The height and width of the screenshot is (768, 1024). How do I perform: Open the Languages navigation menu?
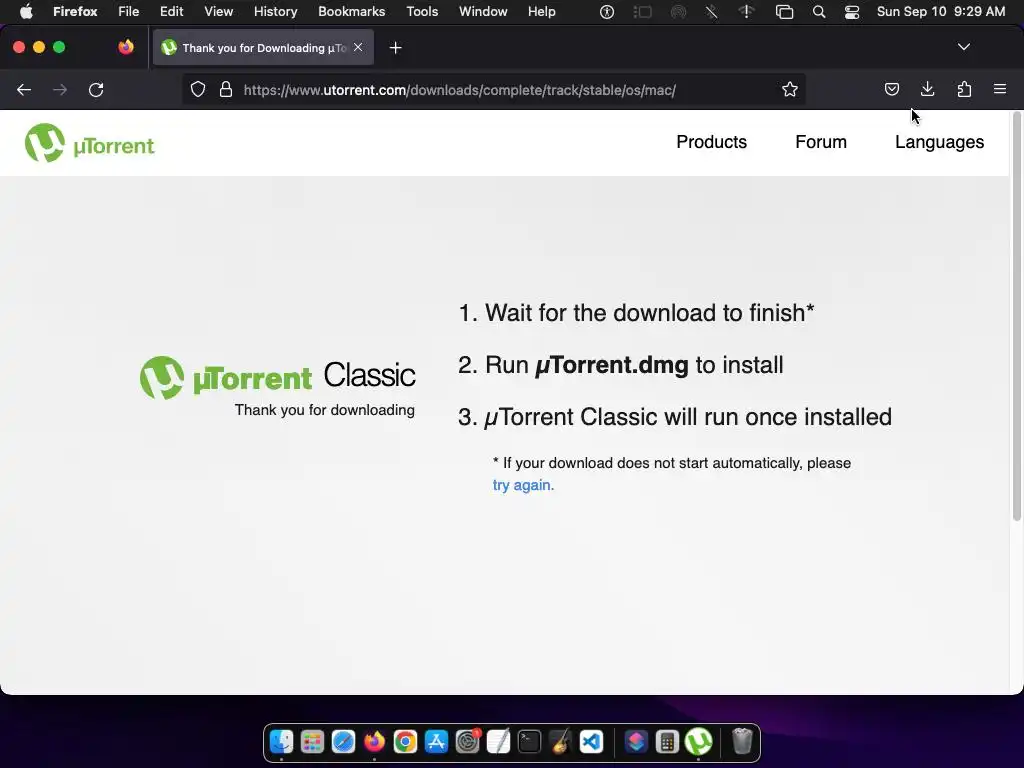pyautogui.click(x=939, y=142)
